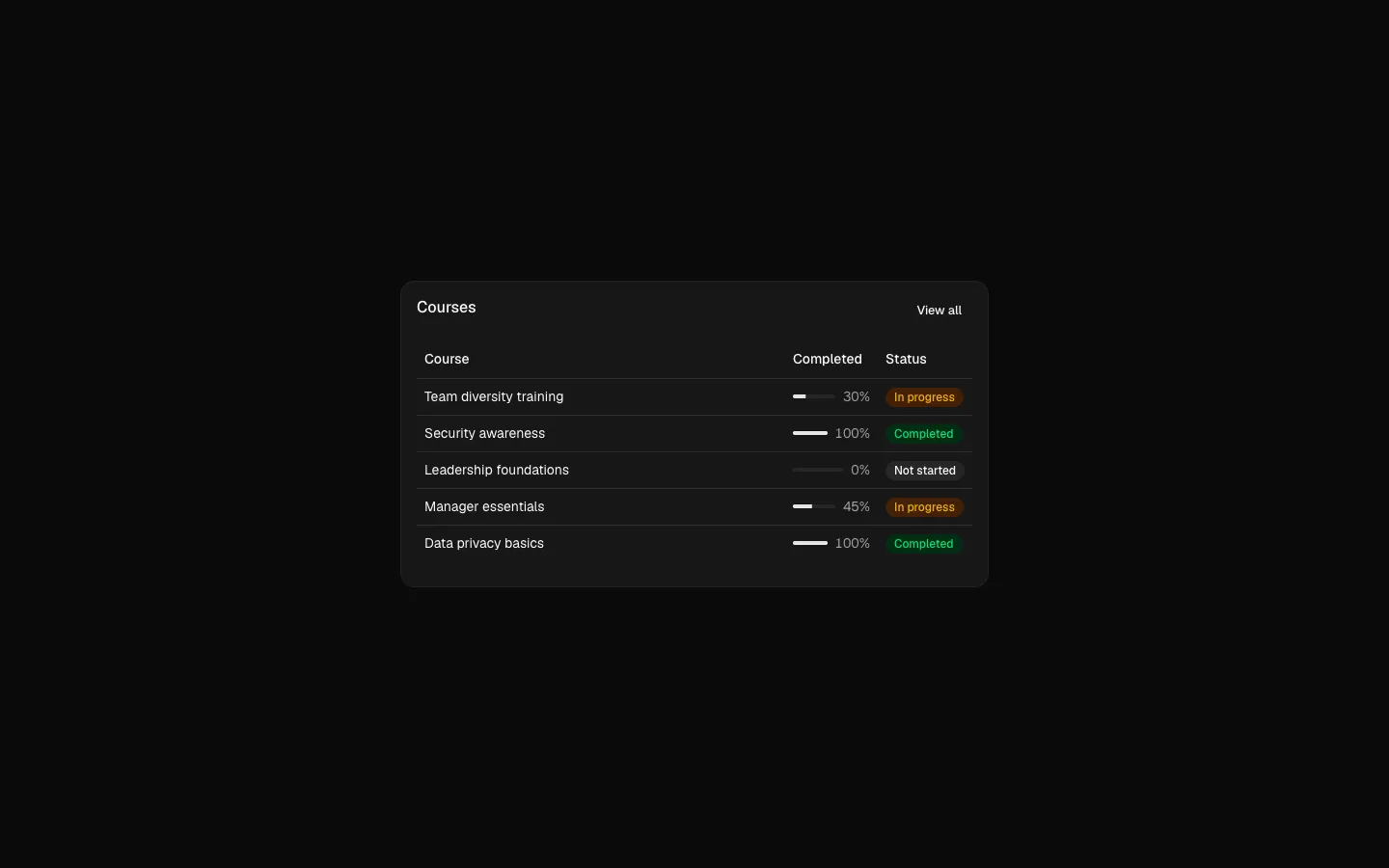Click the Completed column header
The width and height of the screenshot is (1389, 868).
[828, 359]
